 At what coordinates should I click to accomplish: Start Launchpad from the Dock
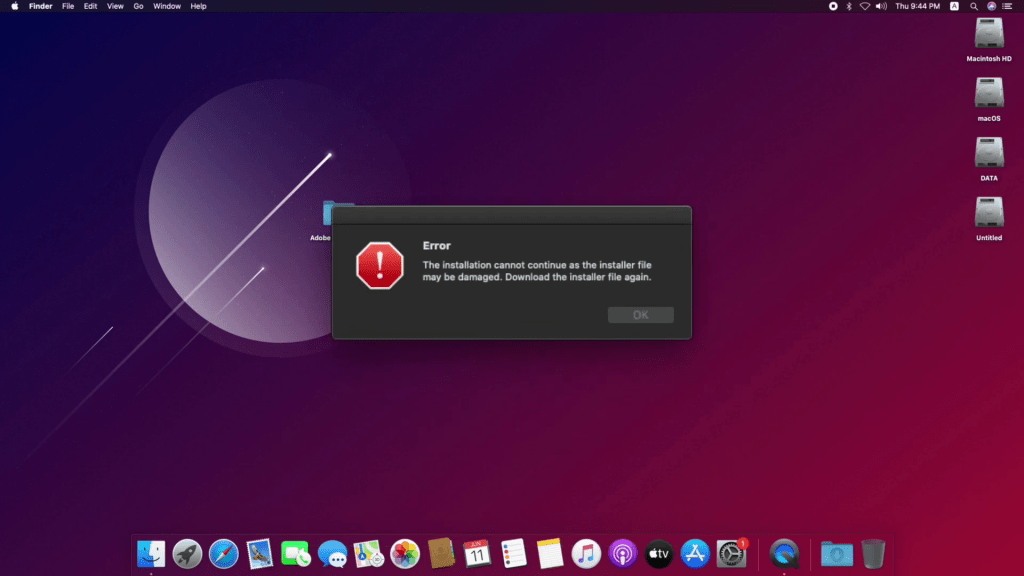point(186,552)
